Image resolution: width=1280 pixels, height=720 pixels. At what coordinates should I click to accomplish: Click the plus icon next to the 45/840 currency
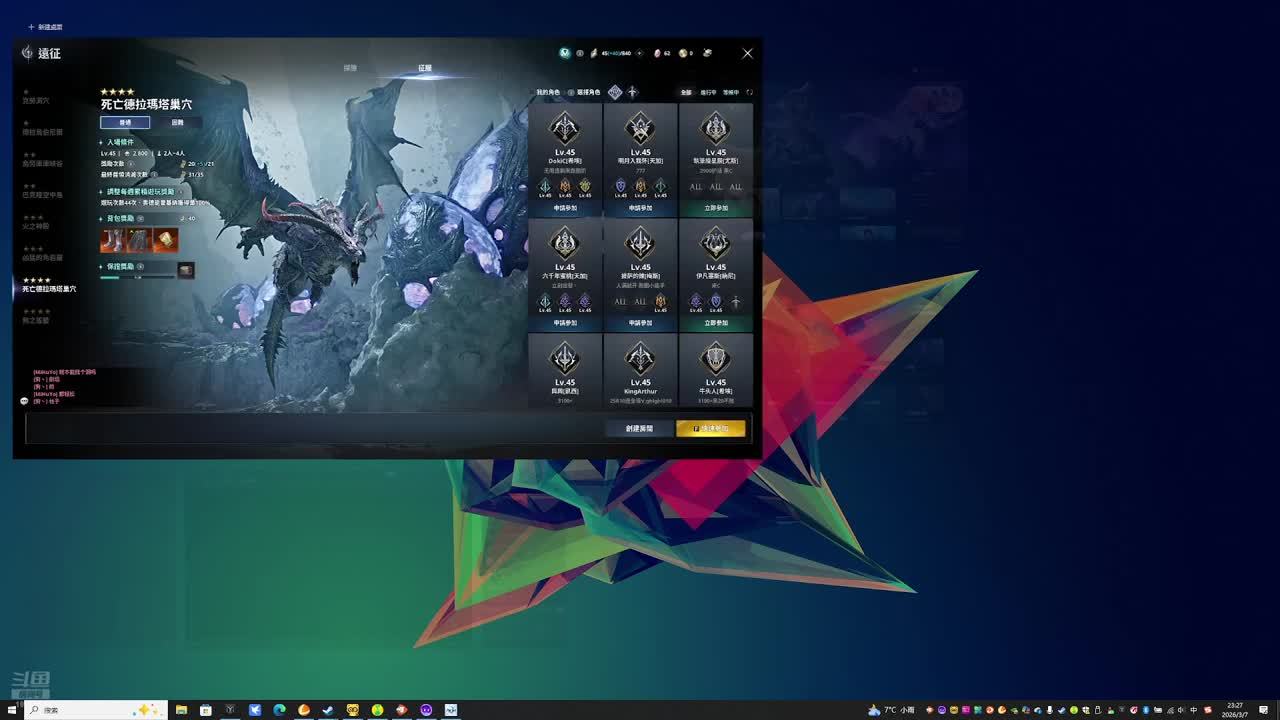click(640, 53)
